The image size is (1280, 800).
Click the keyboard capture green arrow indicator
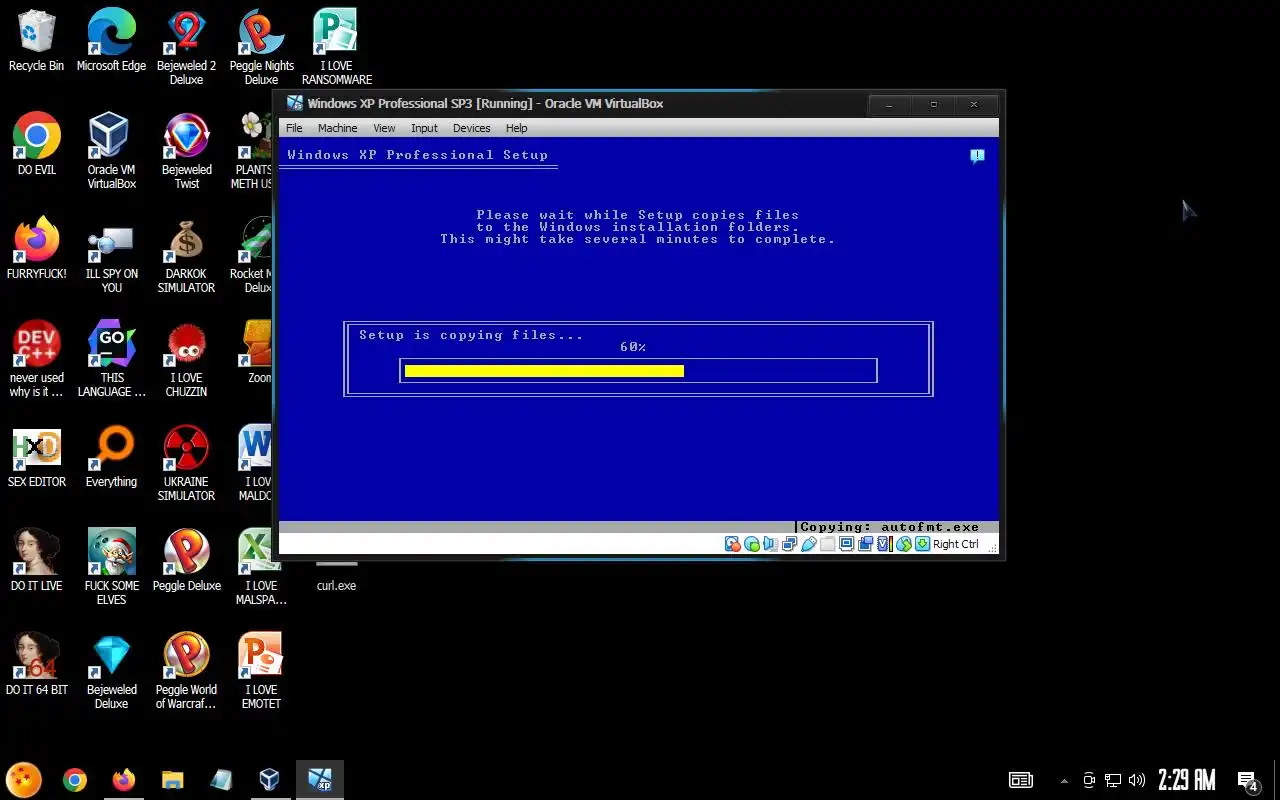[922, 544]
